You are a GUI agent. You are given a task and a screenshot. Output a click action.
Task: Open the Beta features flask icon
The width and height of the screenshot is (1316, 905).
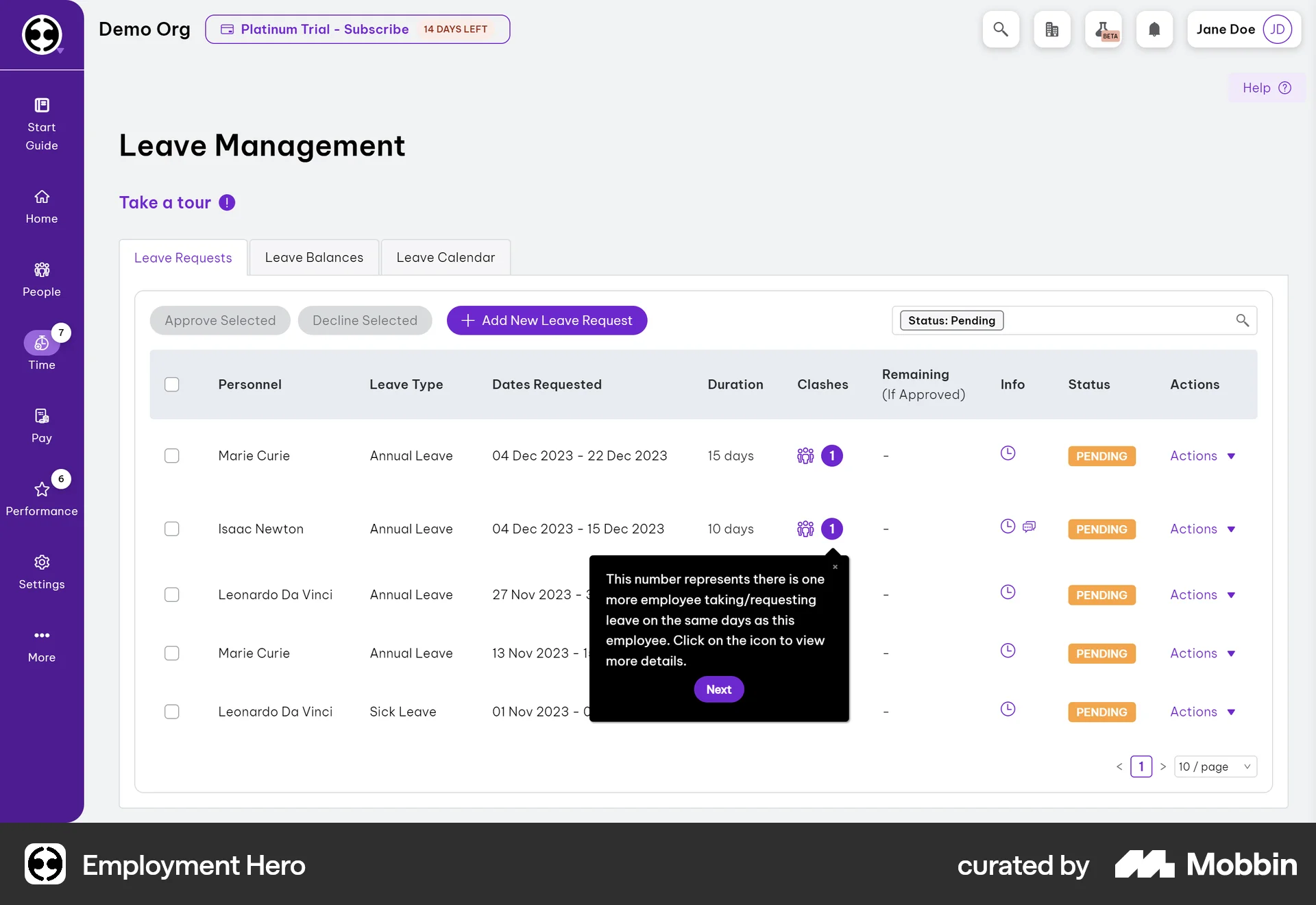click(x=1104, y=29)
